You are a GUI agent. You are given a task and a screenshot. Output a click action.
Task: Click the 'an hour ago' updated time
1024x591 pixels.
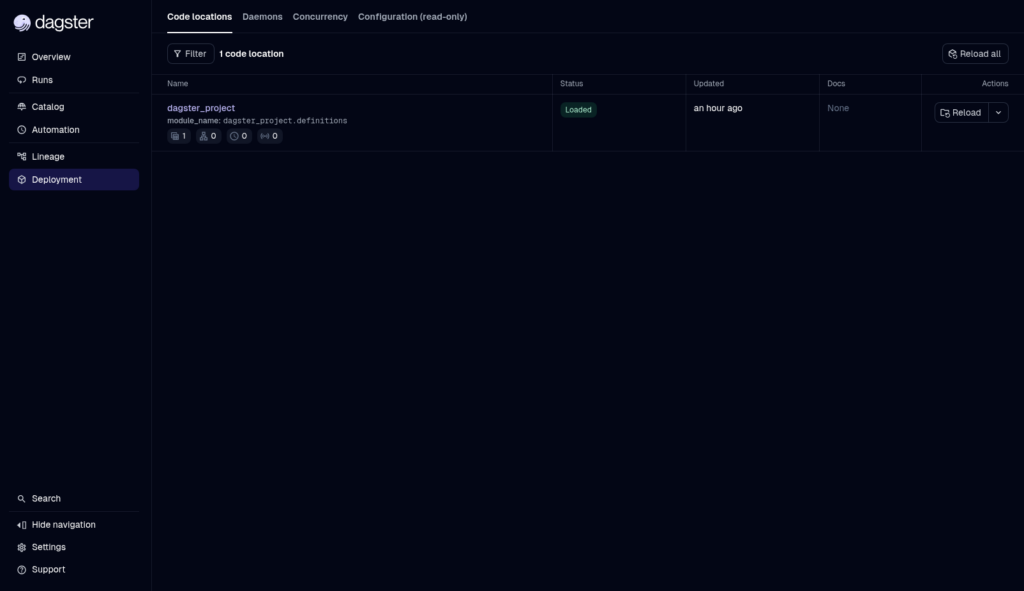tap(718, 108)
